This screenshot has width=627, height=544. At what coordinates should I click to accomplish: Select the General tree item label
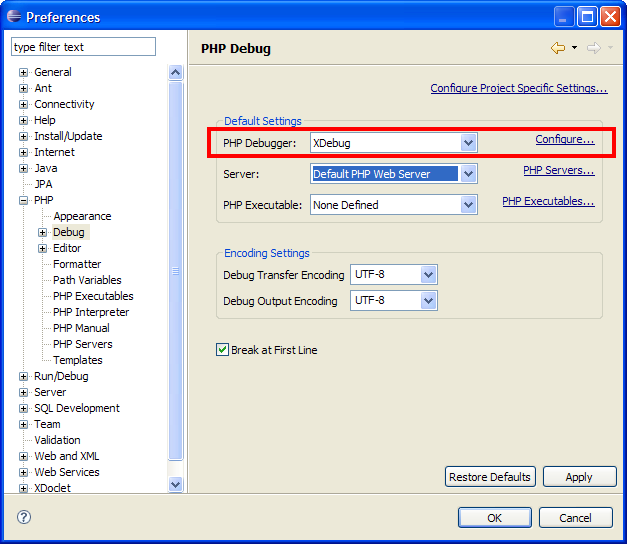pyautogui.click(x=53, y=72)
